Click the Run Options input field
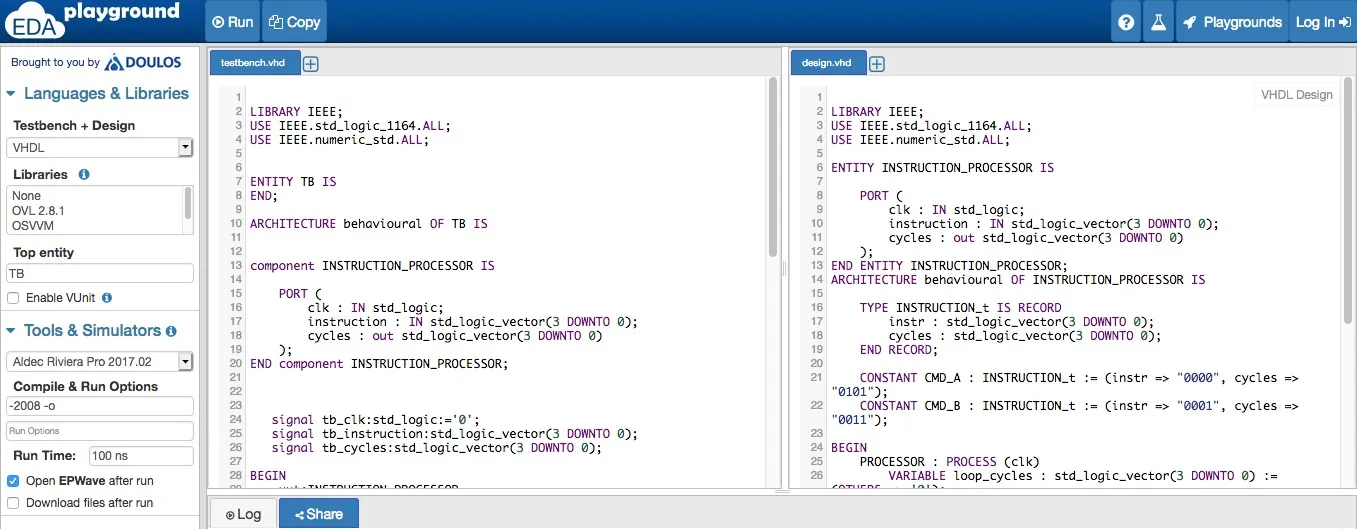The height and width of the screenshot is (529, 1357). pos(99,431)
